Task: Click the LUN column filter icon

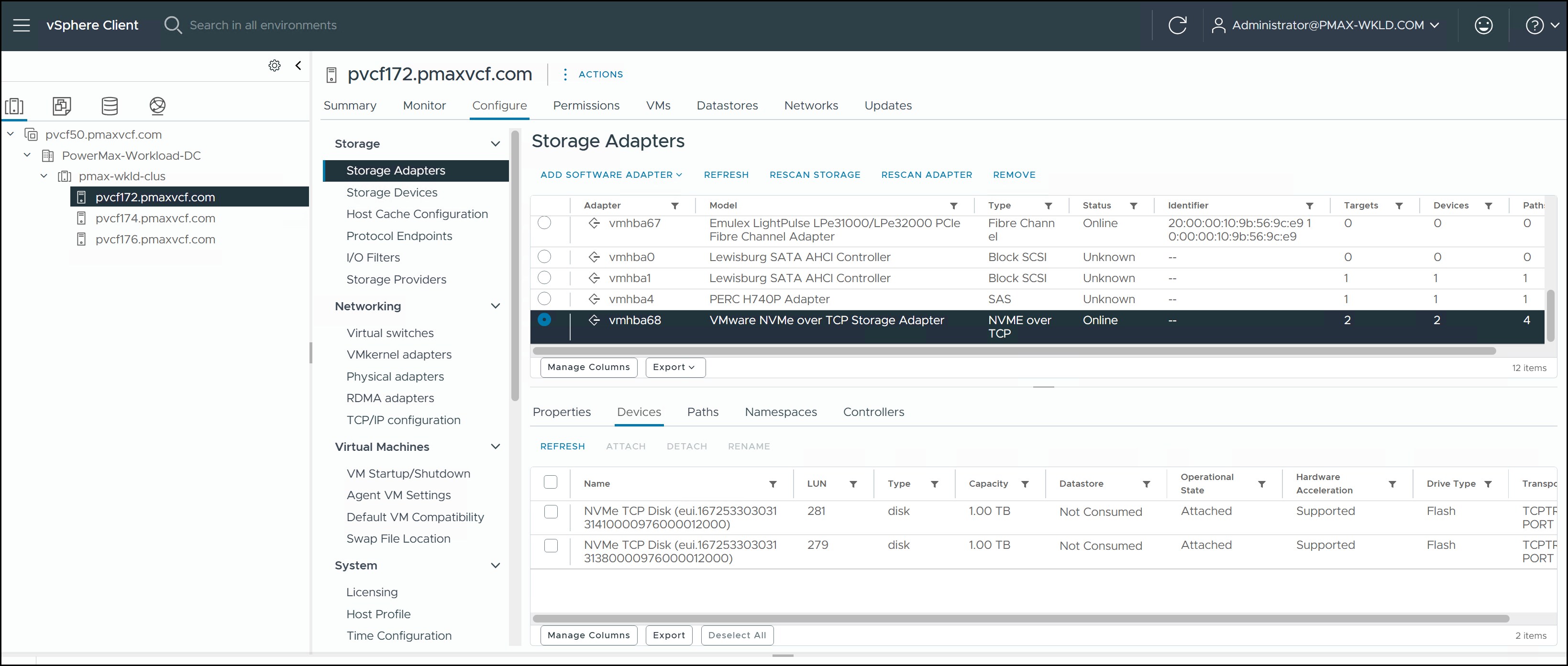Action: tap(853, 484)
